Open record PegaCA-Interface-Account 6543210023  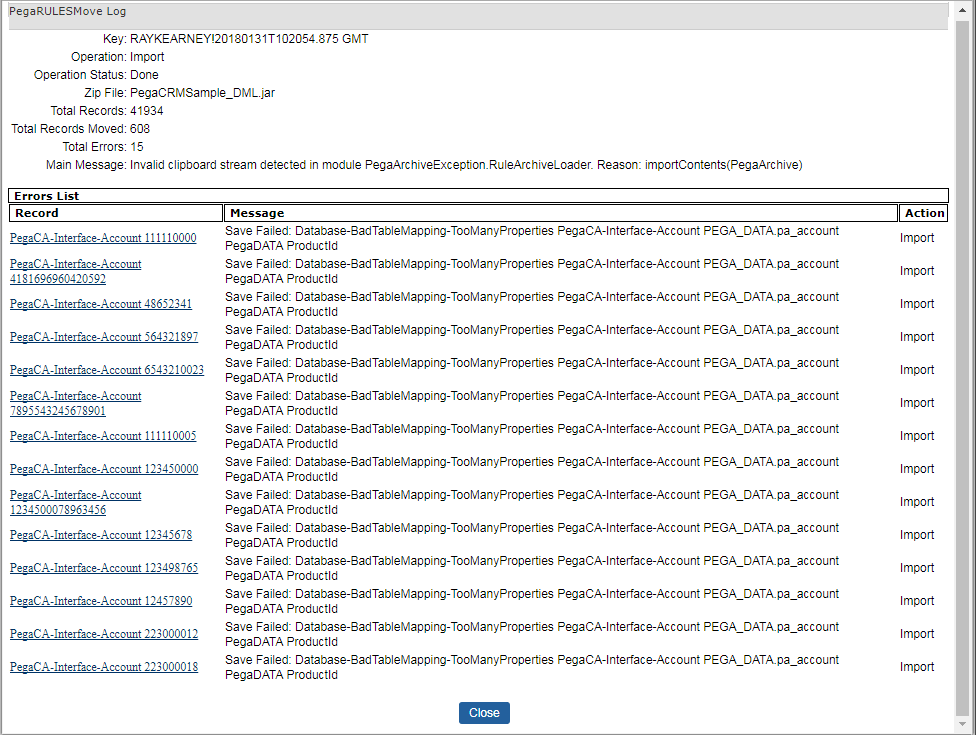pyautogui.click(x=107, y=370)
